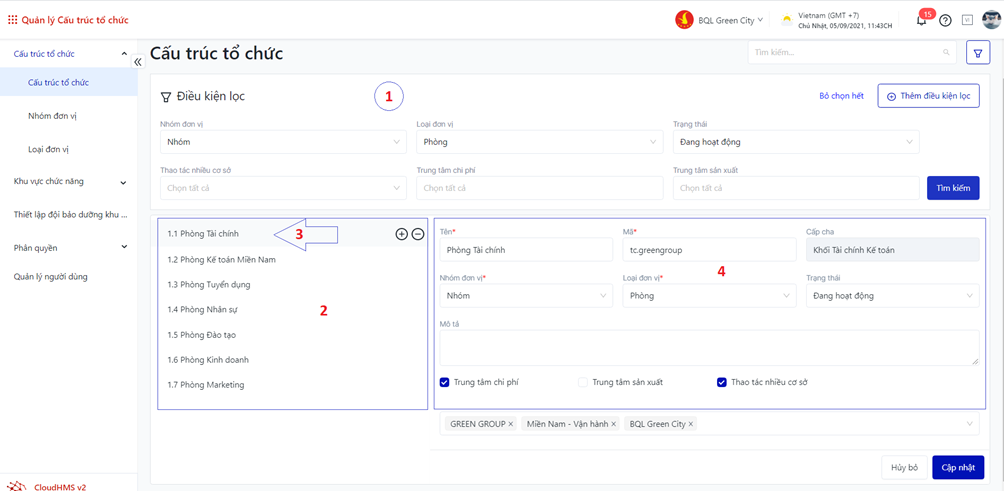Open the app grid menu icon
The image size is (1004, 491).
point(12,20)
